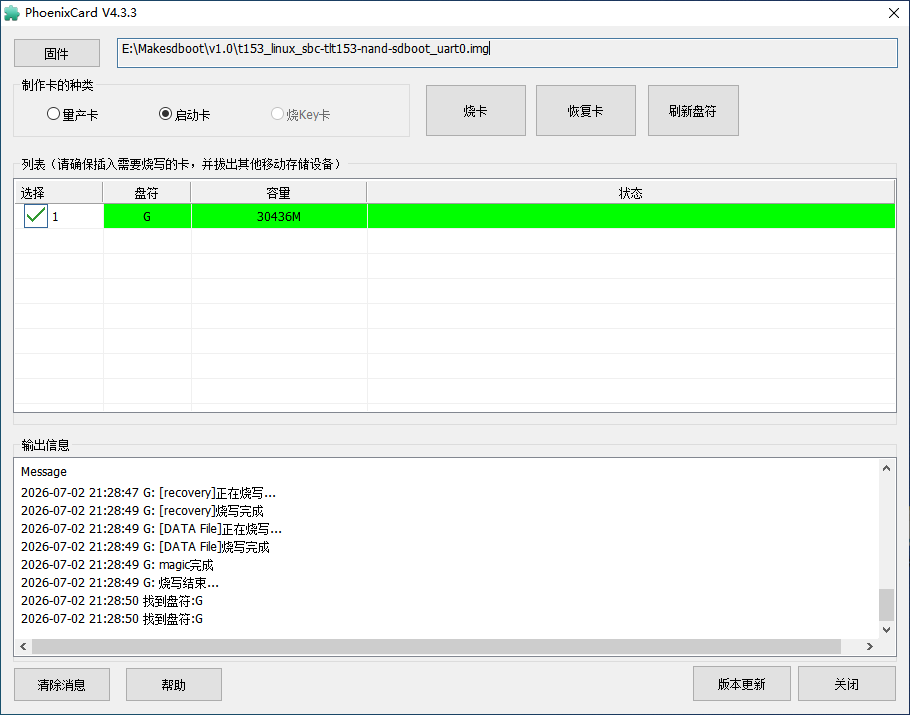Toggle the checkbox for drive row 1
Screen dimensions: 910x715
click(36, 216)
